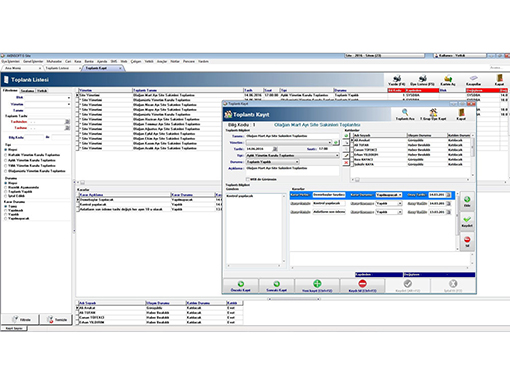The width and height of the screenshot is (510, 380).
Task: Select Aylık Yönetim Kurulu Toplantısı radio filter
Action: [6, 160]
